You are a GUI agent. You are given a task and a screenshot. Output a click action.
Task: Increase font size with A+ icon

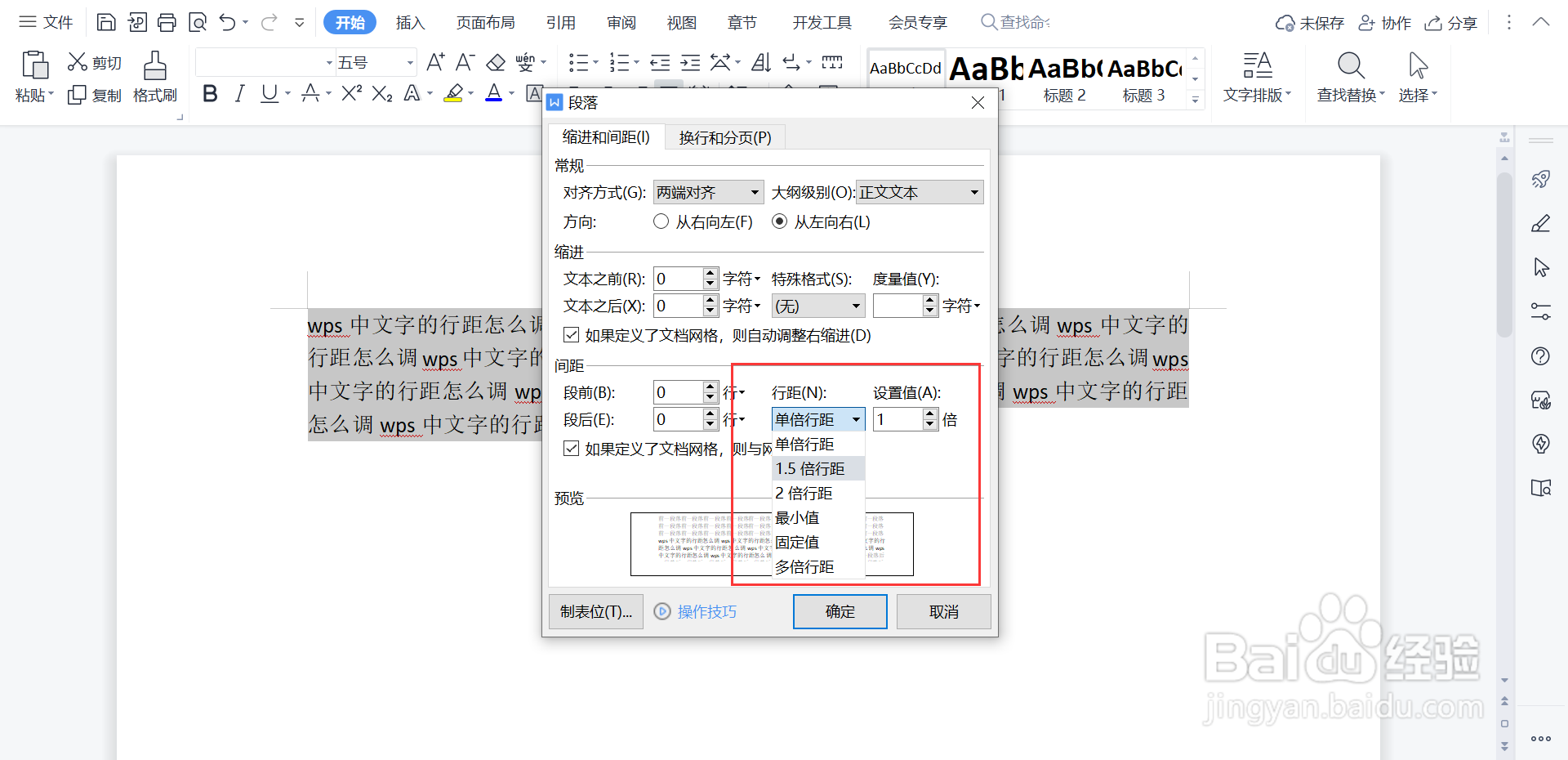click(435, 62)
